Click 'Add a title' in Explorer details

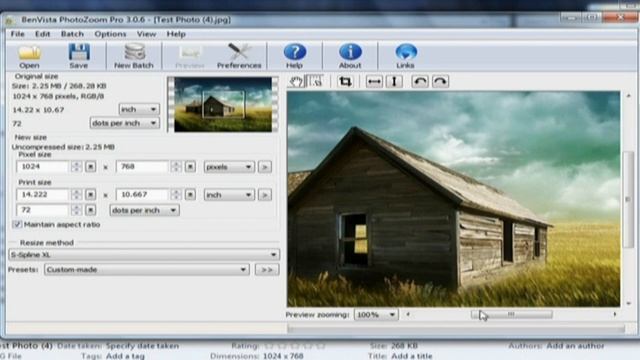pos(411,356)
